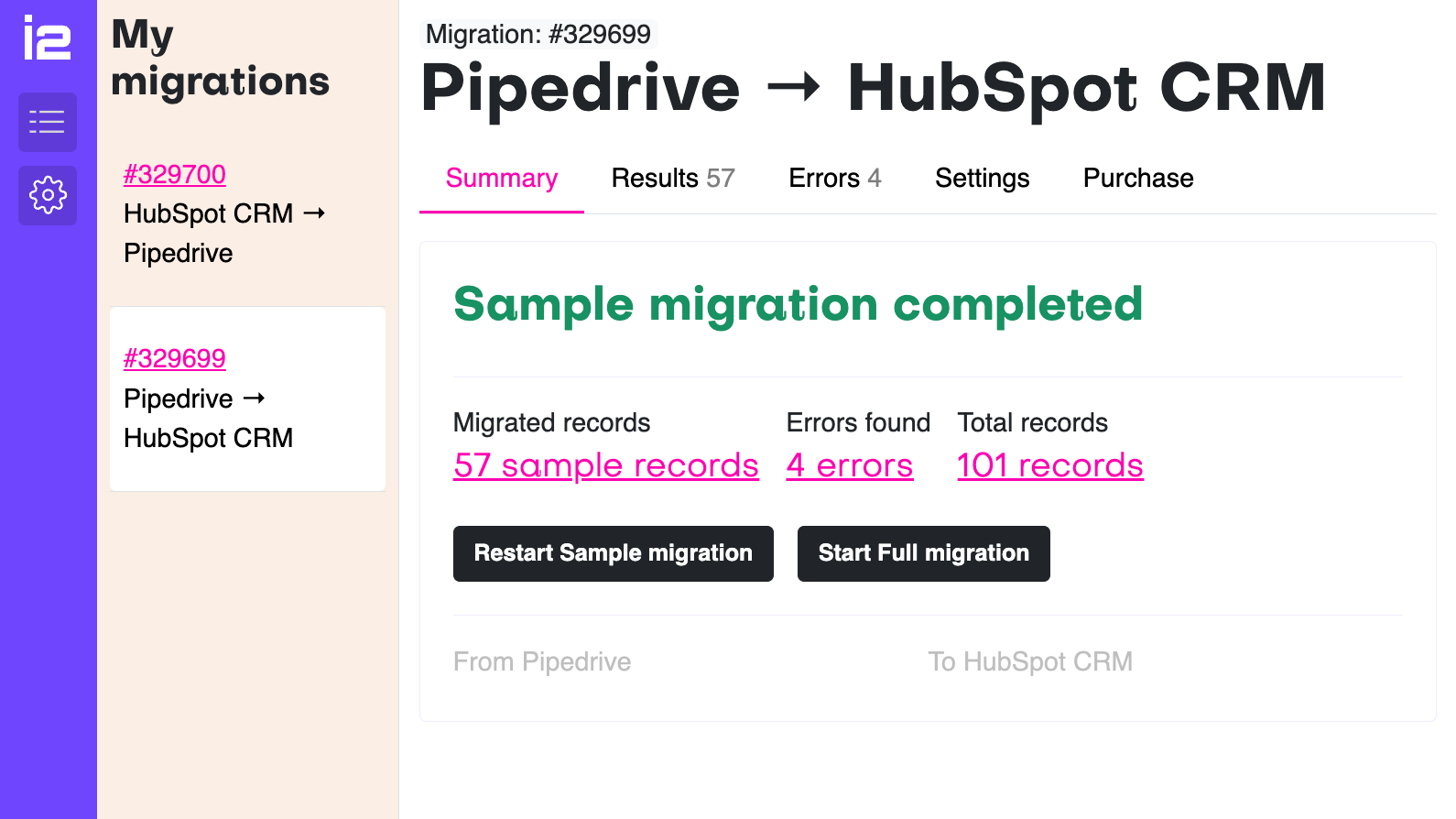This screenshot has height=819, width=1456.
Task: Open the 4 errors link
Action: click(x=849, y=465)
